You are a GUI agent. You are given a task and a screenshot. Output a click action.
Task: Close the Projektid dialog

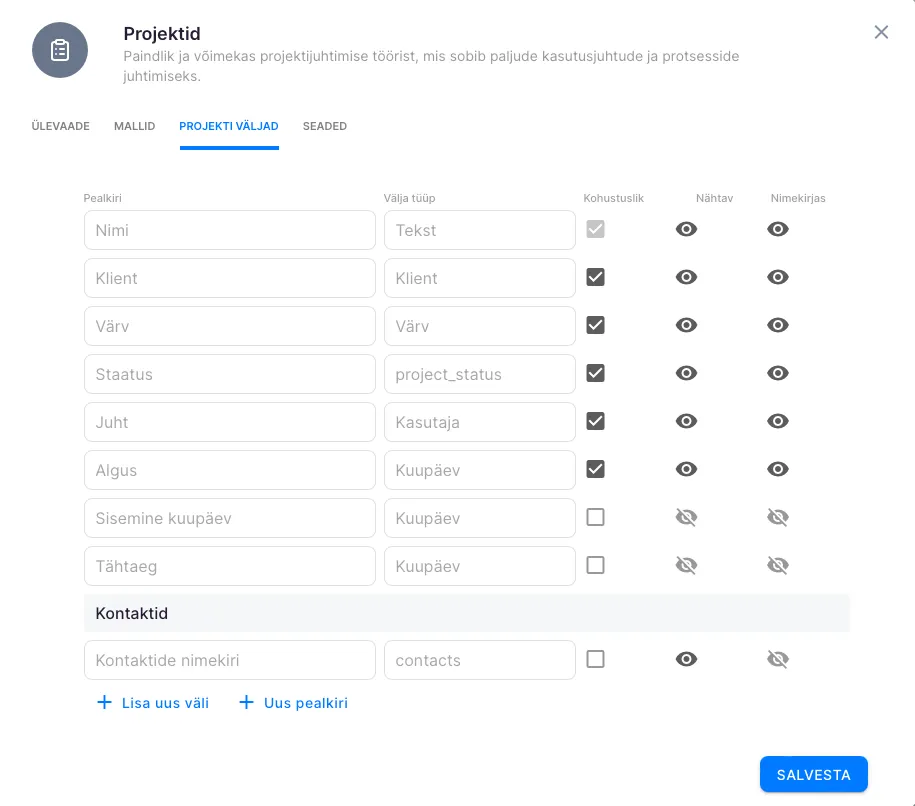coord(881,32)
